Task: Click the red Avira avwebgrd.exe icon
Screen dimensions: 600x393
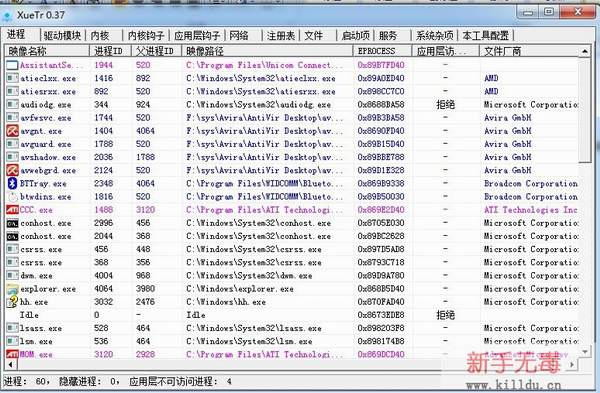Action: (x=12, y=170)
